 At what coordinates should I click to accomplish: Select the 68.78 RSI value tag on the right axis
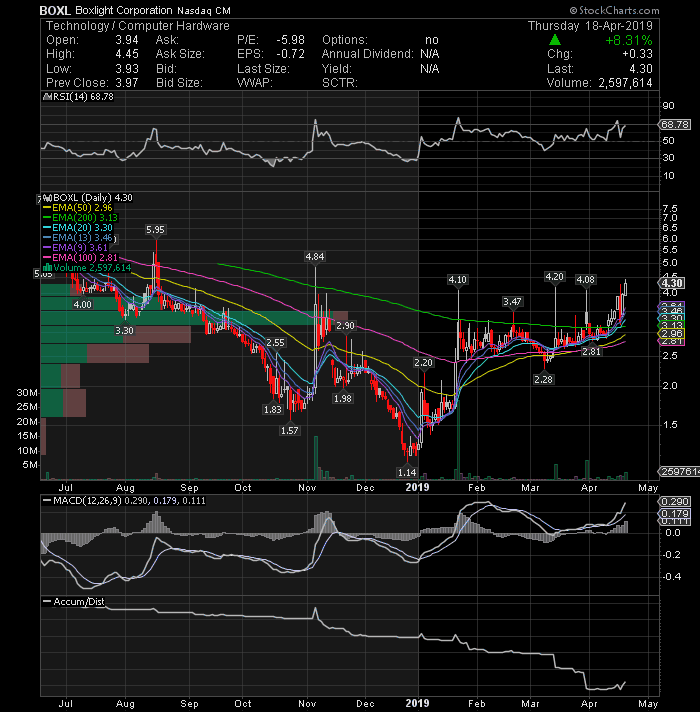click(675, 124)
